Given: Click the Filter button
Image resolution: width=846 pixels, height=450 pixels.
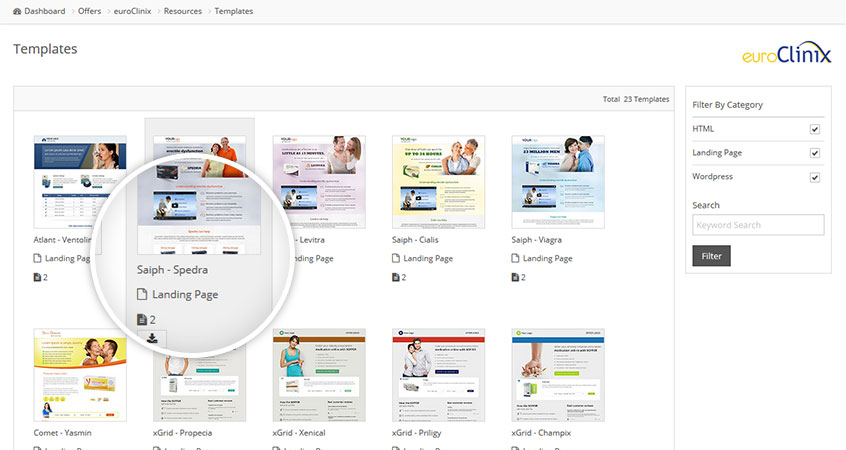Looking at the screenshot, I should 712,256.
